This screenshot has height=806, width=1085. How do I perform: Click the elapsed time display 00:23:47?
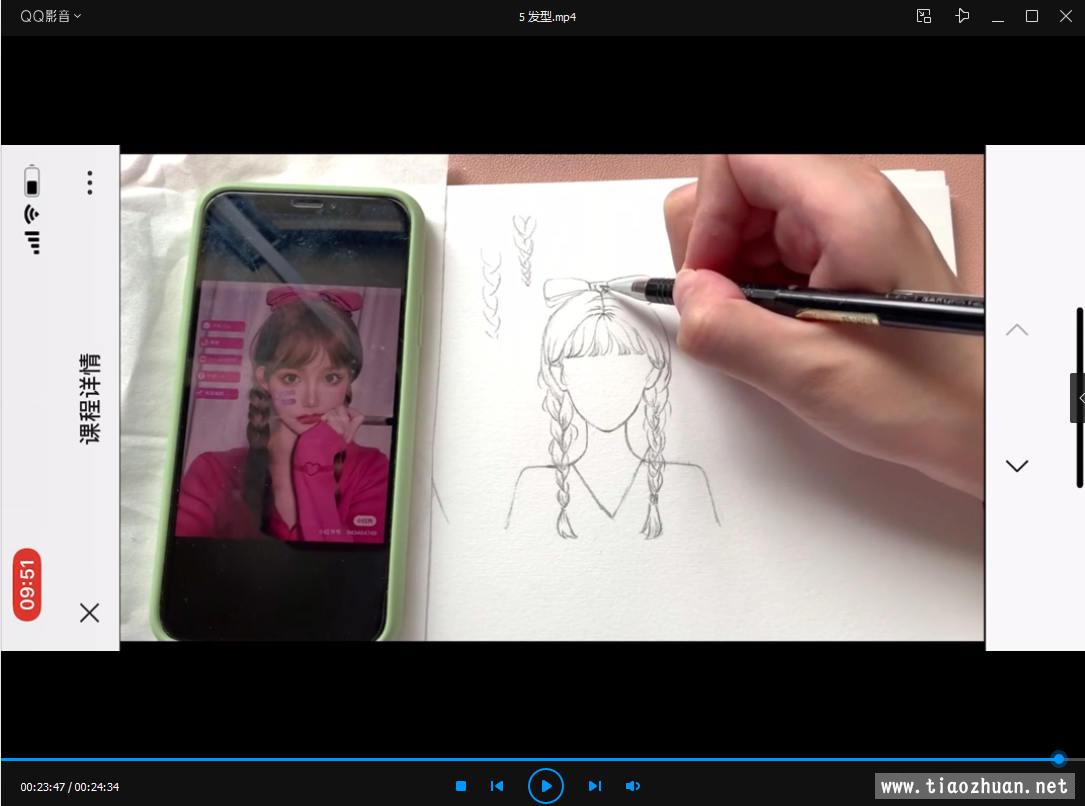(x=42, y=787)
